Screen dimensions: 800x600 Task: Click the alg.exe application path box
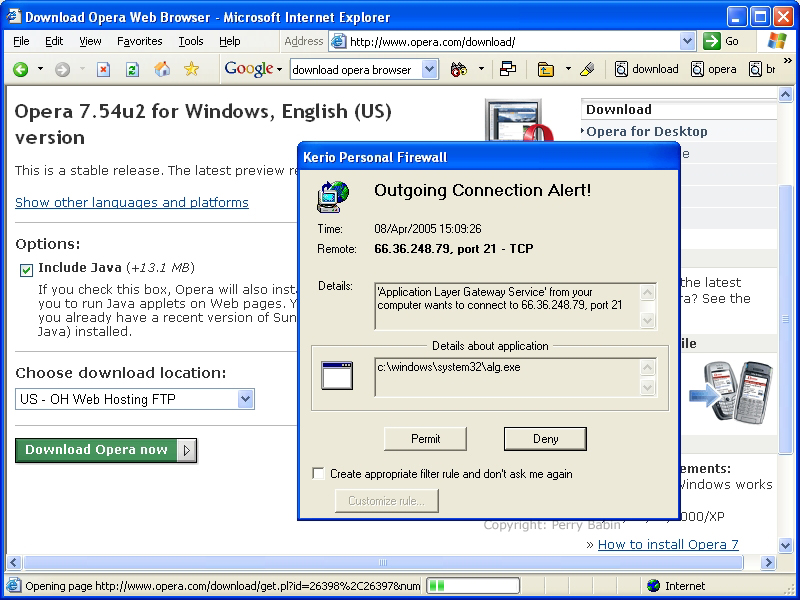pyautogui.click(x=515, y=378)
